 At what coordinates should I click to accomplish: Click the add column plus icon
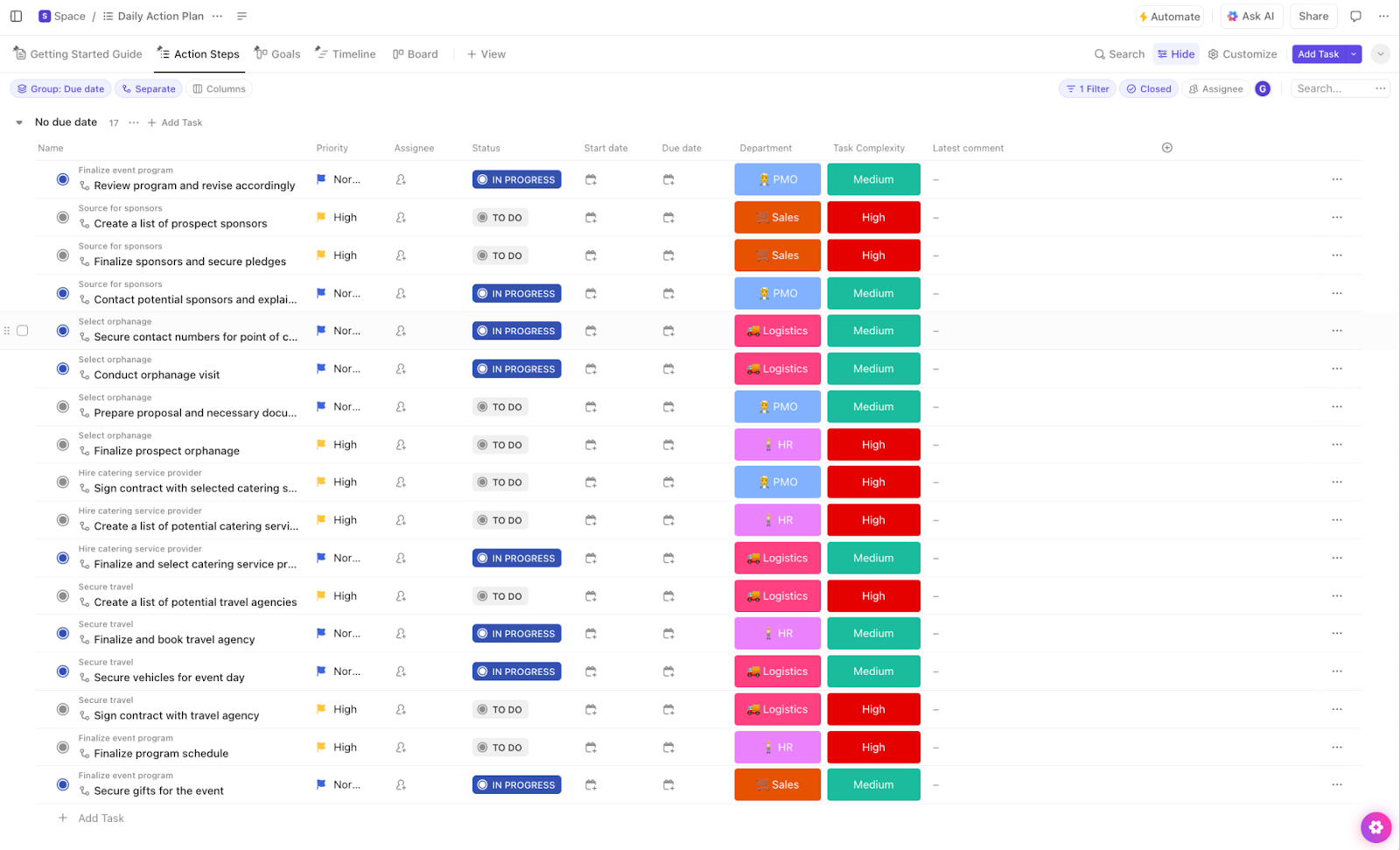[x=1166, y=148]
